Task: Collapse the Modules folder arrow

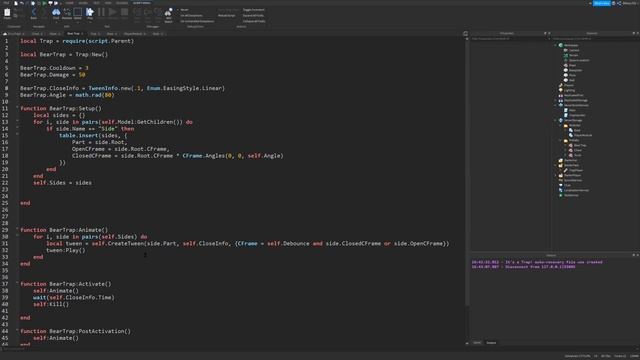Action: pyautogui.click(x=561, y=125)
